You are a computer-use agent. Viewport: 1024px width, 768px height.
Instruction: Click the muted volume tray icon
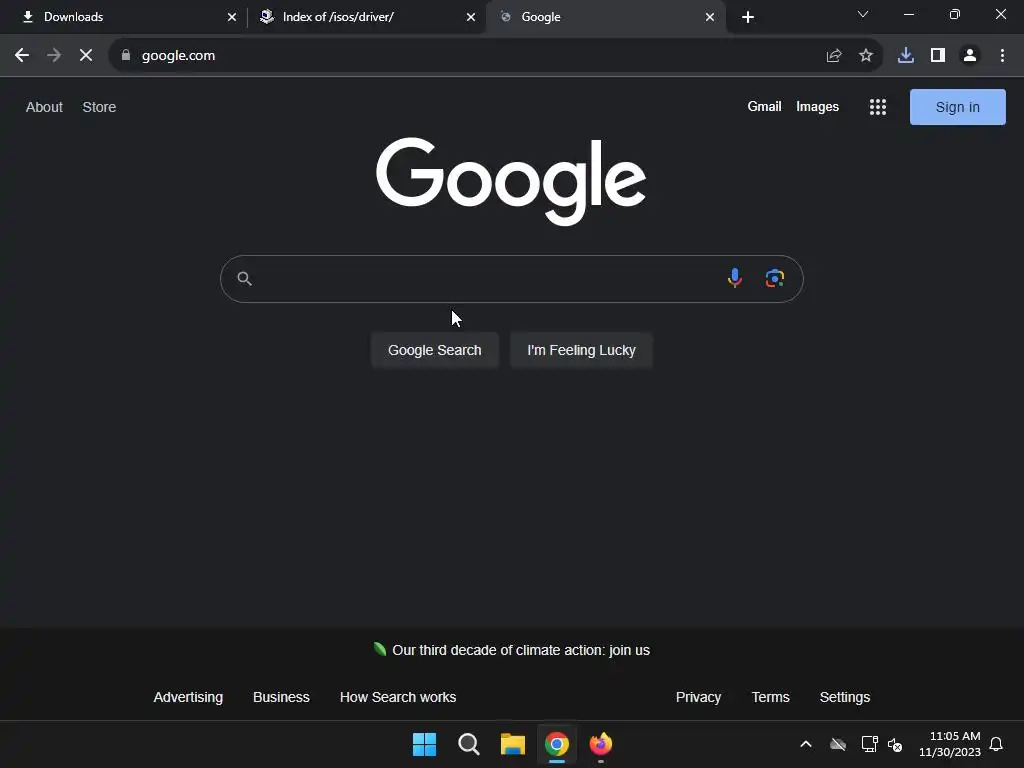coord(895,744)
